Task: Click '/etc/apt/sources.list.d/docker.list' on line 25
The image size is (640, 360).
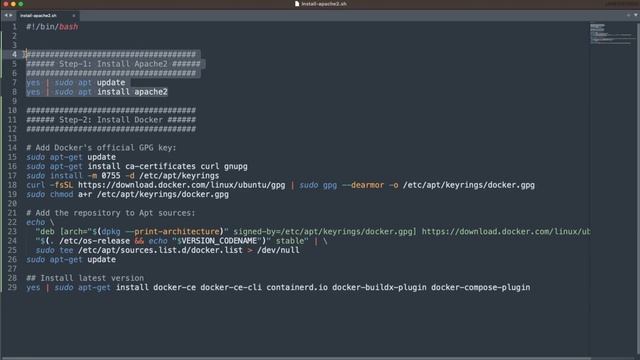Action: [160, 250]
